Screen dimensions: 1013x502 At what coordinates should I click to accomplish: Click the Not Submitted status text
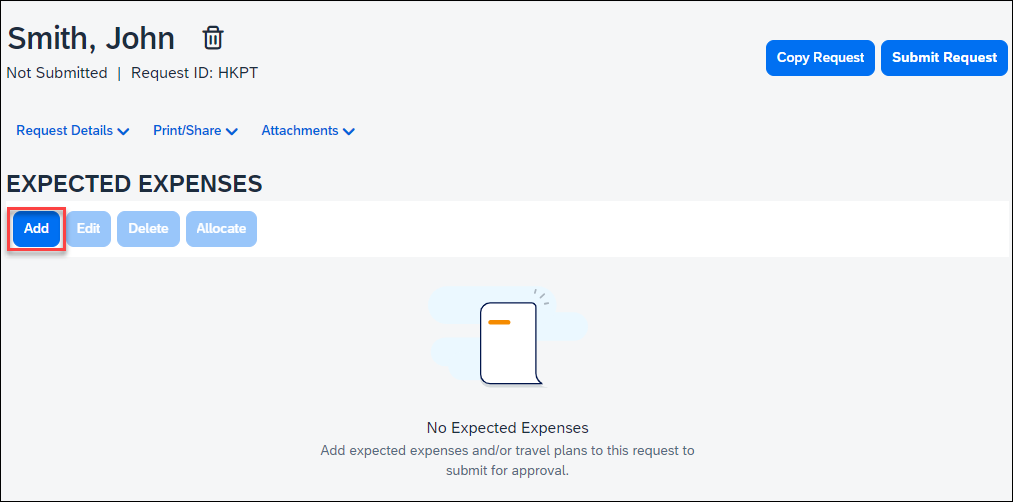coord(57,73)
